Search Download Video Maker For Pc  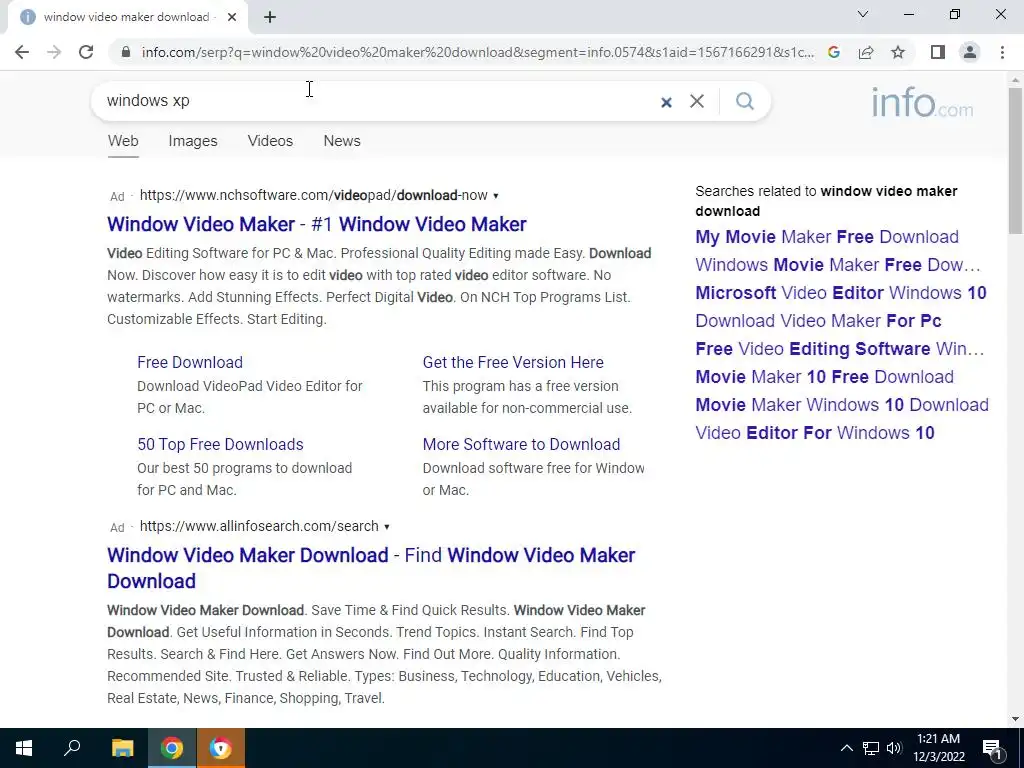pos(818,321)
